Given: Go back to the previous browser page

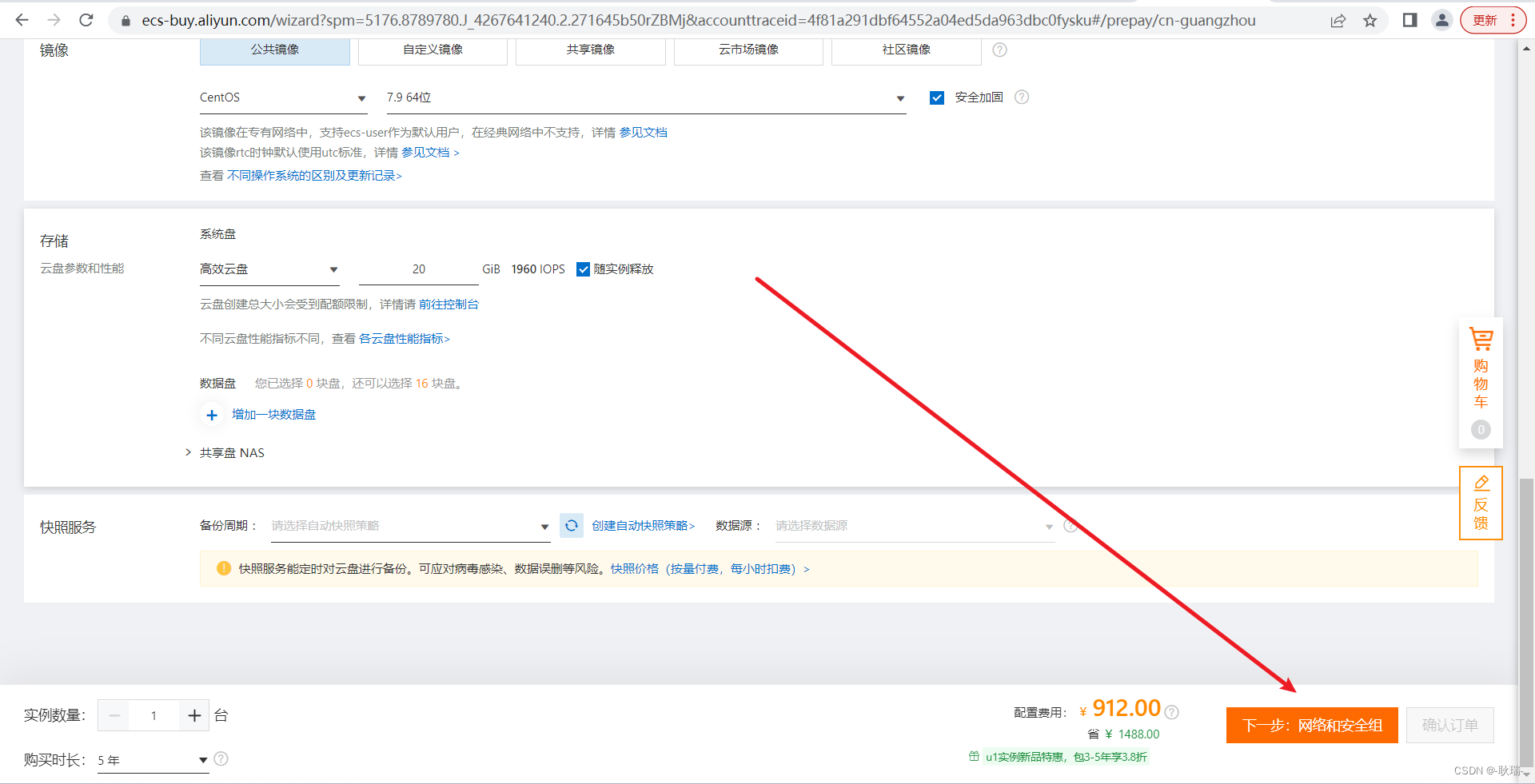Looking at the screenshot, I should coord(22,20).
